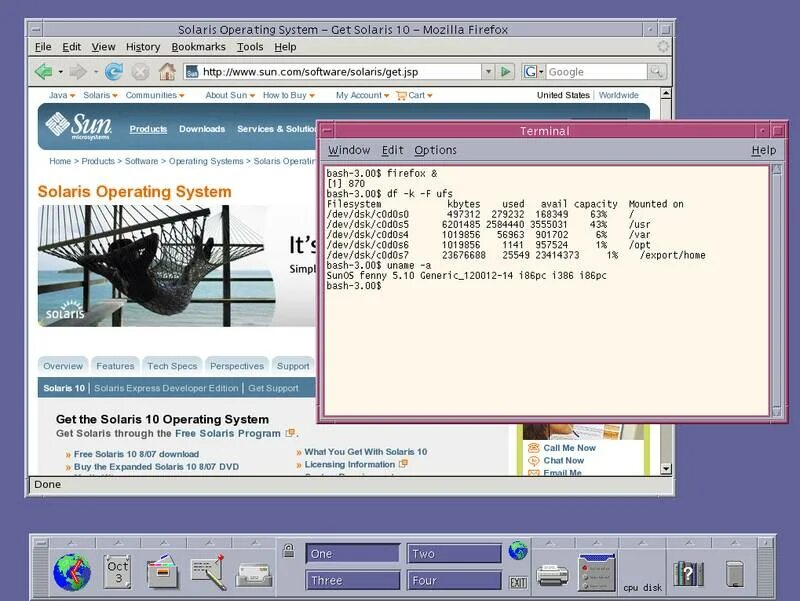This screenshot has width=800, height=601.
Task: Click the Firefox stop loading icon
Action: pyautogui.click(x=140, y=71)
